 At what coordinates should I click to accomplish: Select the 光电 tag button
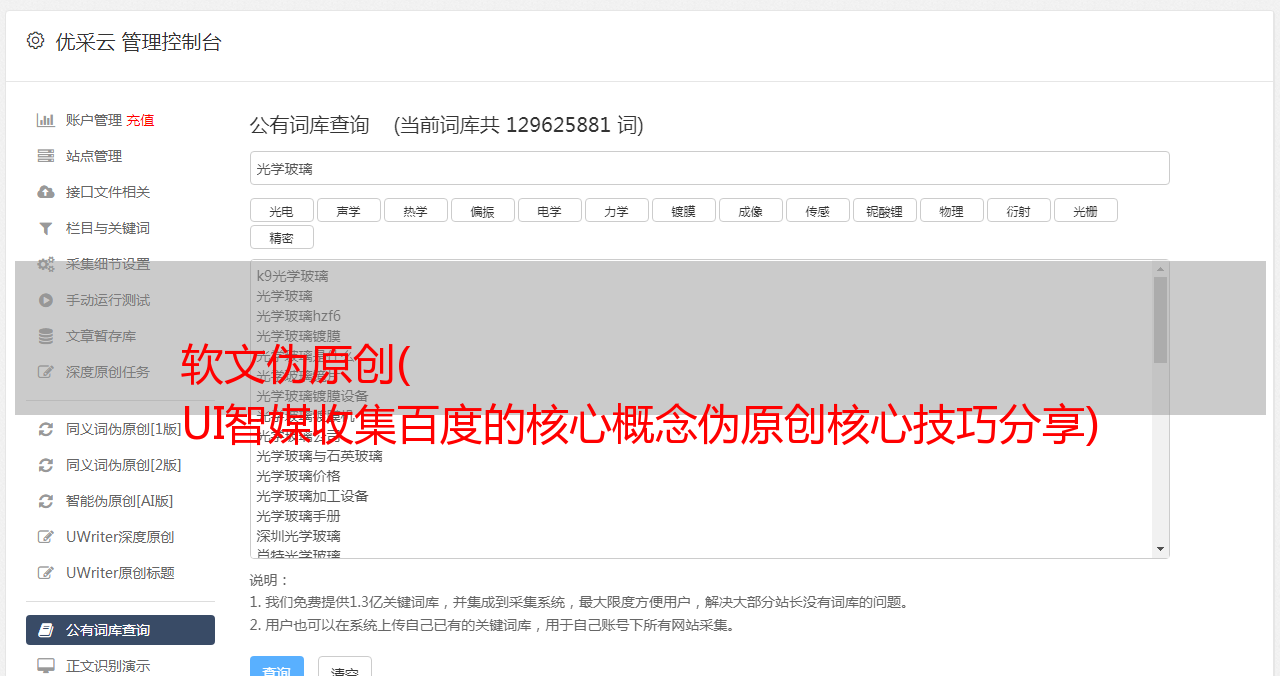(x=282, y=211)
